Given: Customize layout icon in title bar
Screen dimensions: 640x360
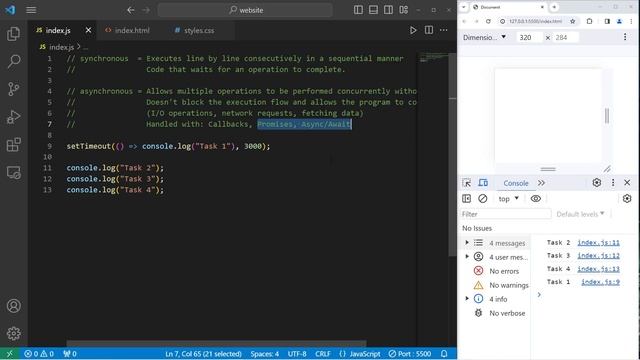Looking at the screenshot, I should 404,10.
